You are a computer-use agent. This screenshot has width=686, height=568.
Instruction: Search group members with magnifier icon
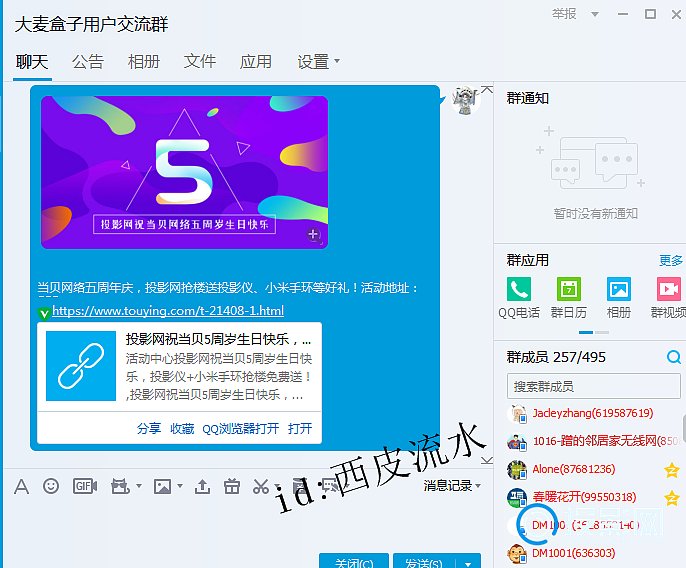coord(675,358)
